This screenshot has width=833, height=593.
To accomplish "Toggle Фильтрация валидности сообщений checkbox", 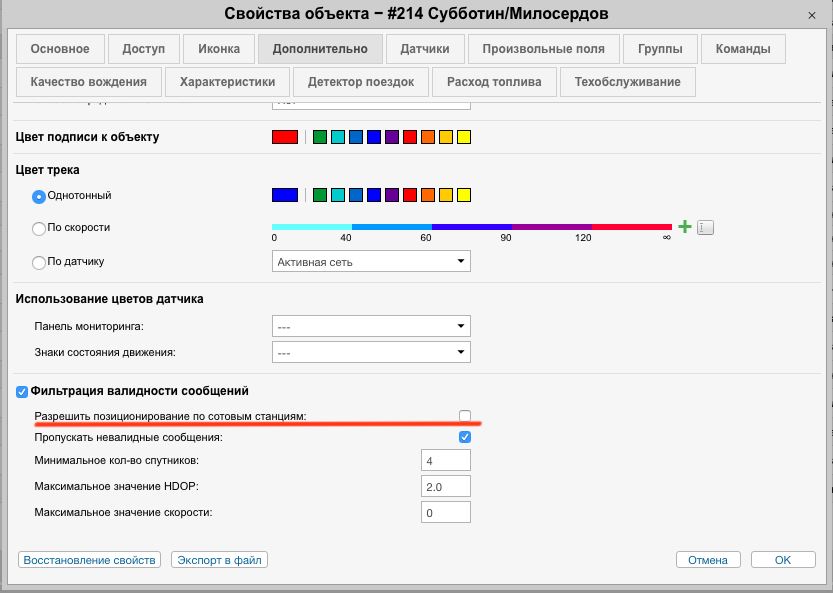I will (x=22, y=391).
